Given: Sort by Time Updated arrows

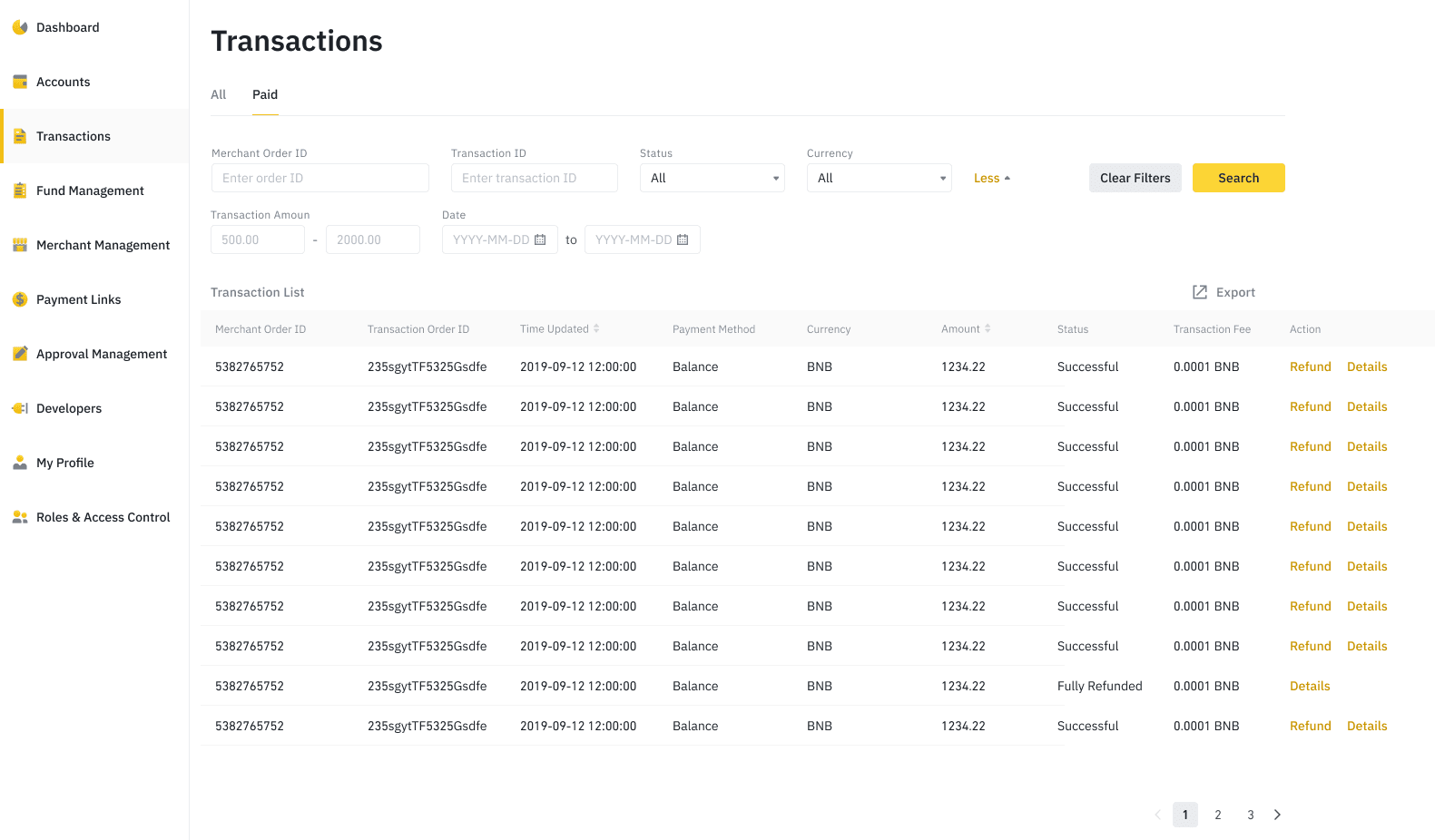Looking at the screenshot, I should [x=596, y=328].
